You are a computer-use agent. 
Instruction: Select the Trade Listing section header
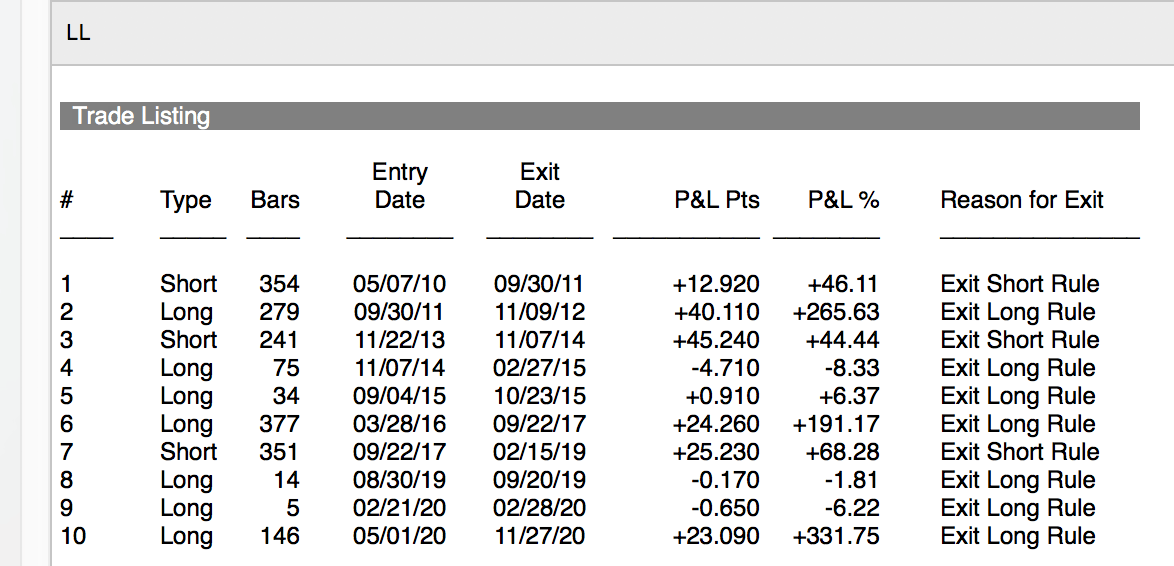pos(141,116)
